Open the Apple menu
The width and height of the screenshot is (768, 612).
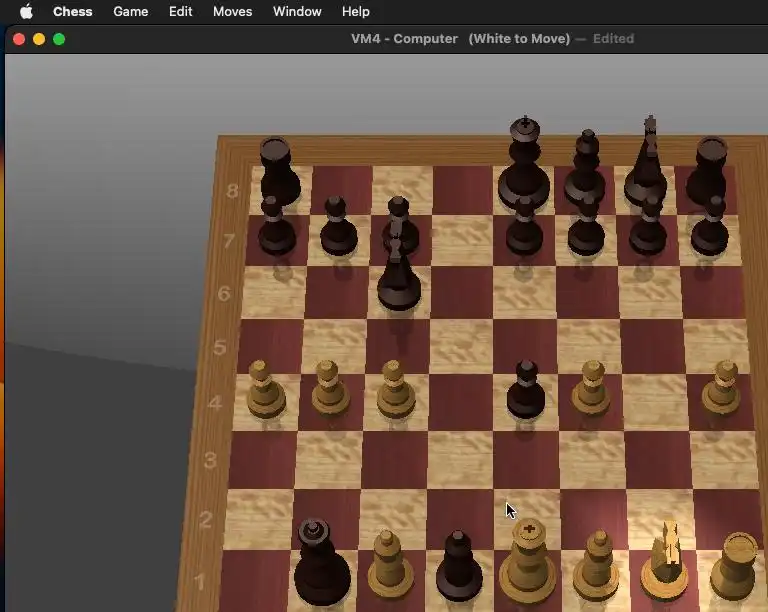26,11
